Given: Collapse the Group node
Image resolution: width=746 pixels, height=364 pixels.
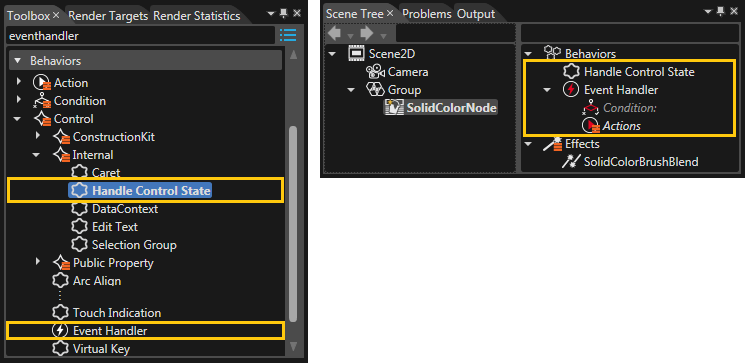Looking at the screenshot, I should 352,90.
